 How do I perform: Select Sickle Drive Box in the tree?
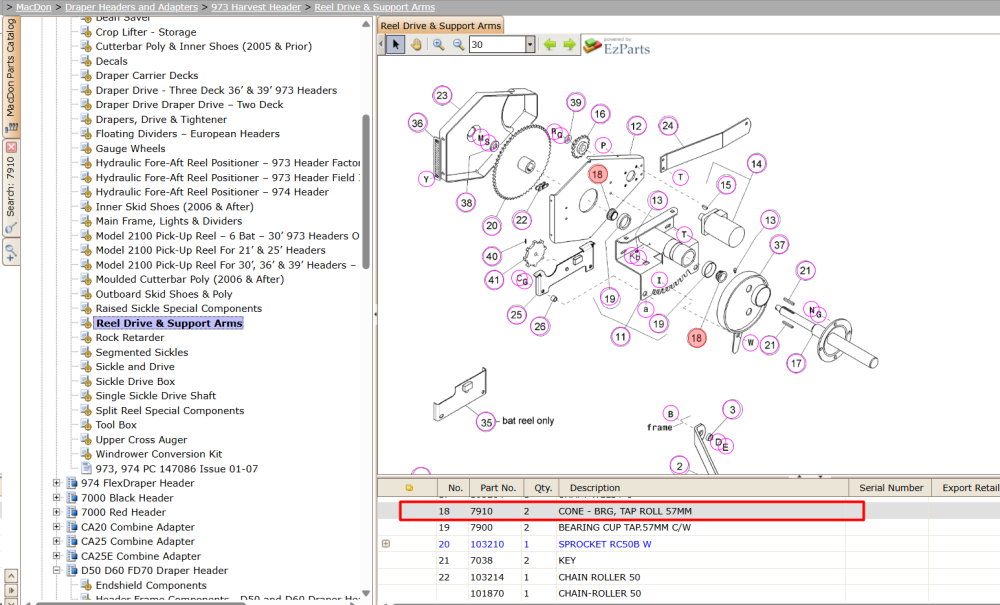click(x=135, y=381)
